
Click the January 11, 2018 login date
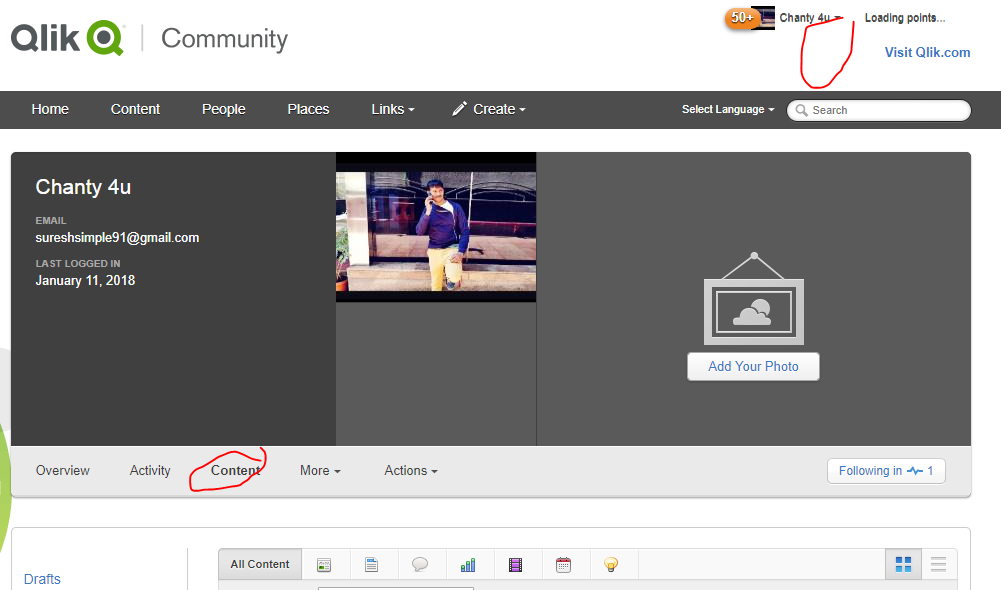pyautogui.click(x=85, y=280)
